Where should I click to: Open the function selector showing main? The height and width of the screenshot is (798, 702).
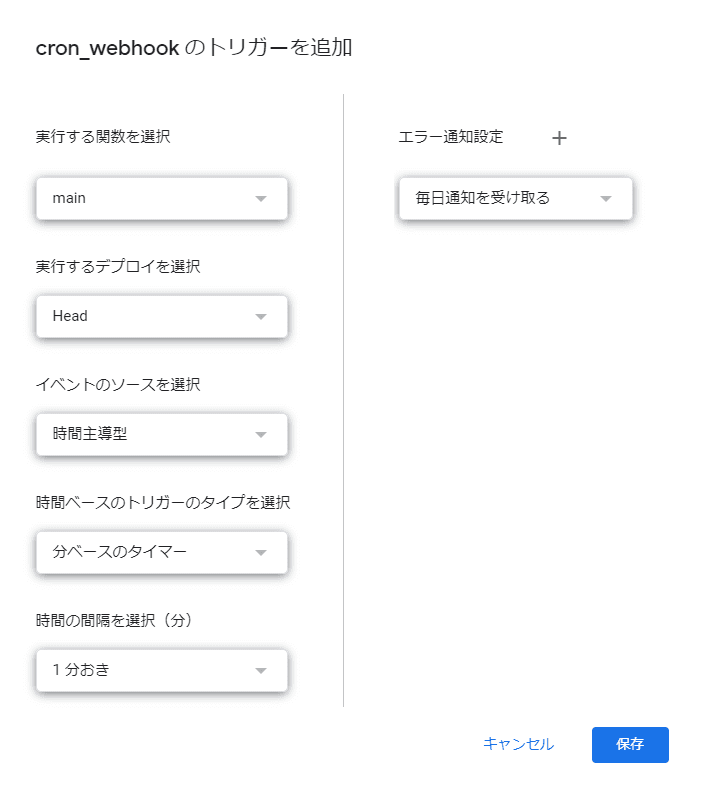(150, 198)
